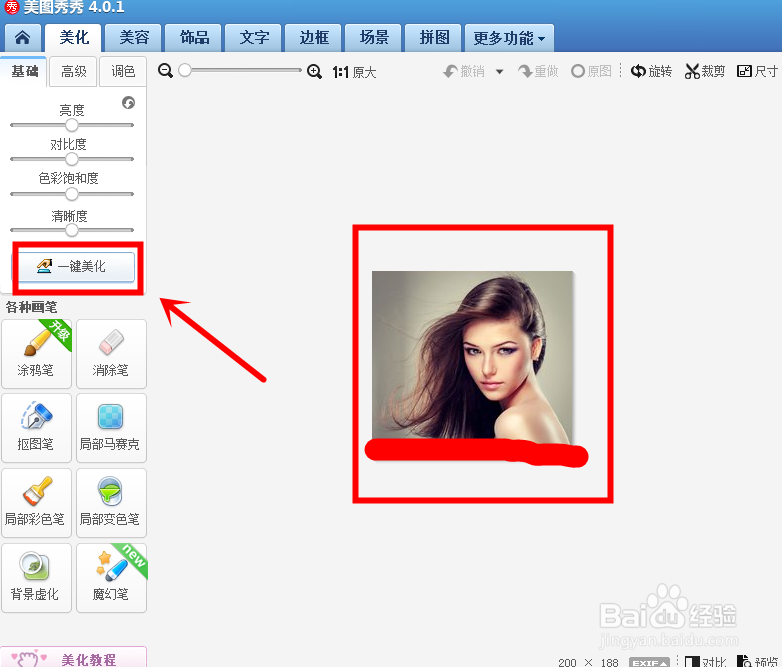Open the 美化教程 tutorial link

point(73,658)
